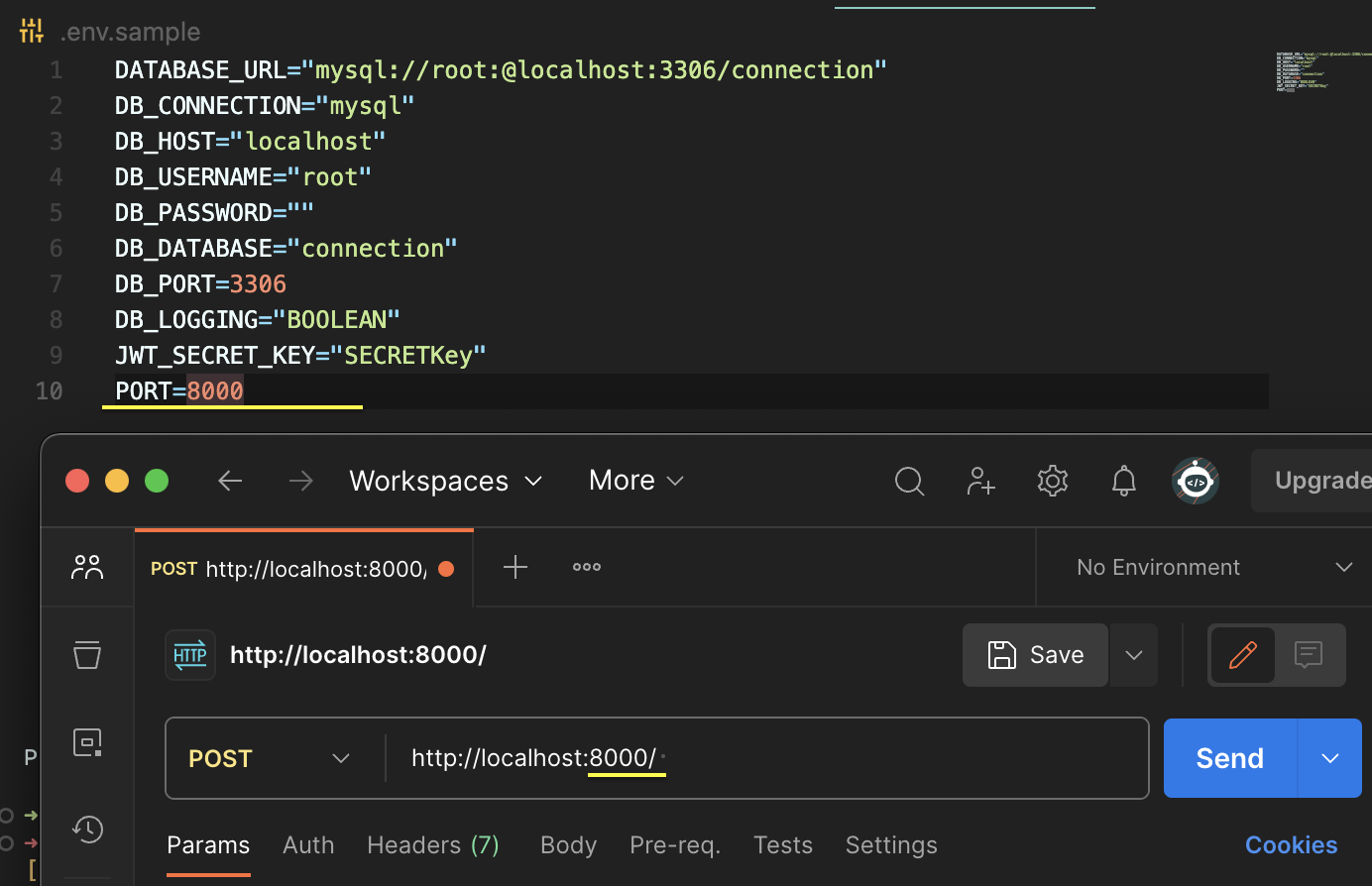Click the Postman forward navigation arrow

tap(300, 481)
